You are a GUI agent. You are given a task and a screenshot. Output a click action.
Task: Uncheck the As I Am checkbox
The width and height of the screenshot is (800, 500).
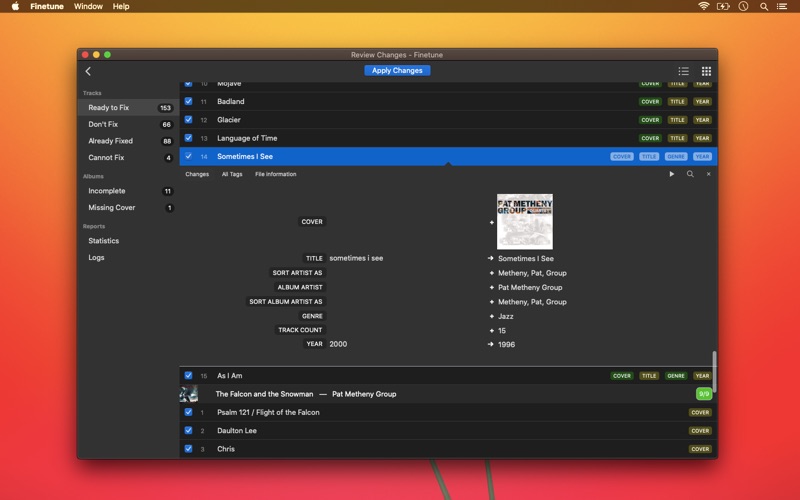[188, 376]
